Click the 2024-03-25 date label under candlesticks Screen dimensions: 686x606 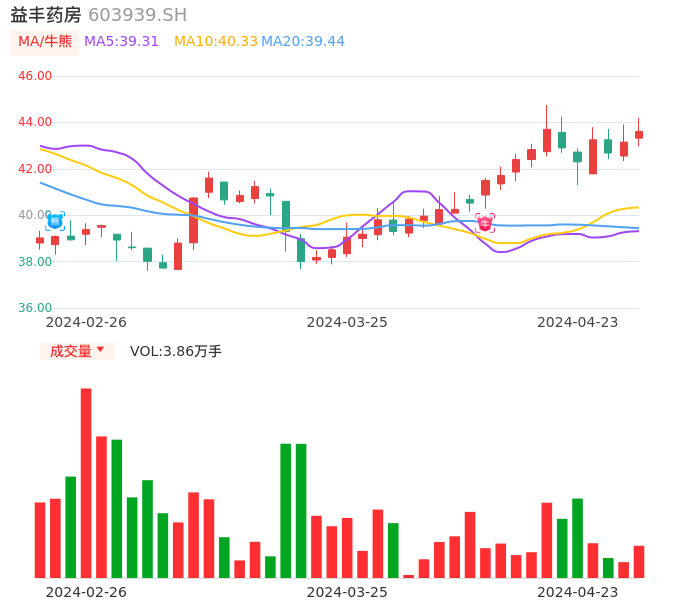point(347,322)
